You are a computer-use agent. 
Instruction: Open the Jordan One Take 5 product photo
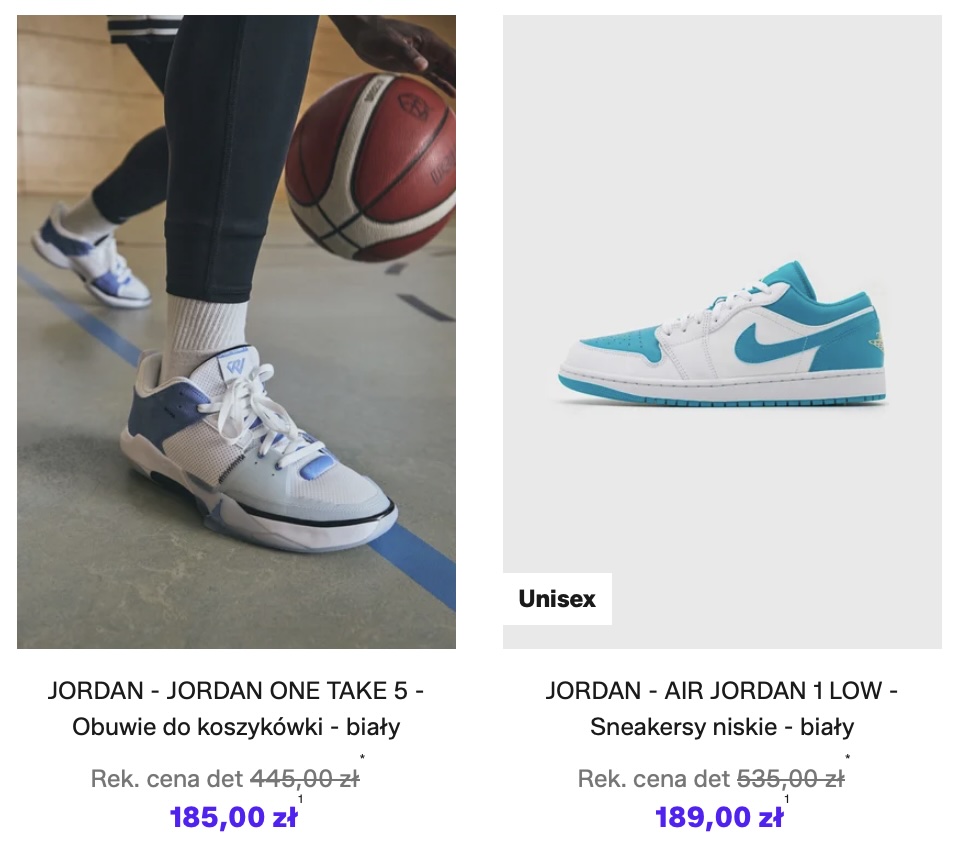[x=236, y=332]
